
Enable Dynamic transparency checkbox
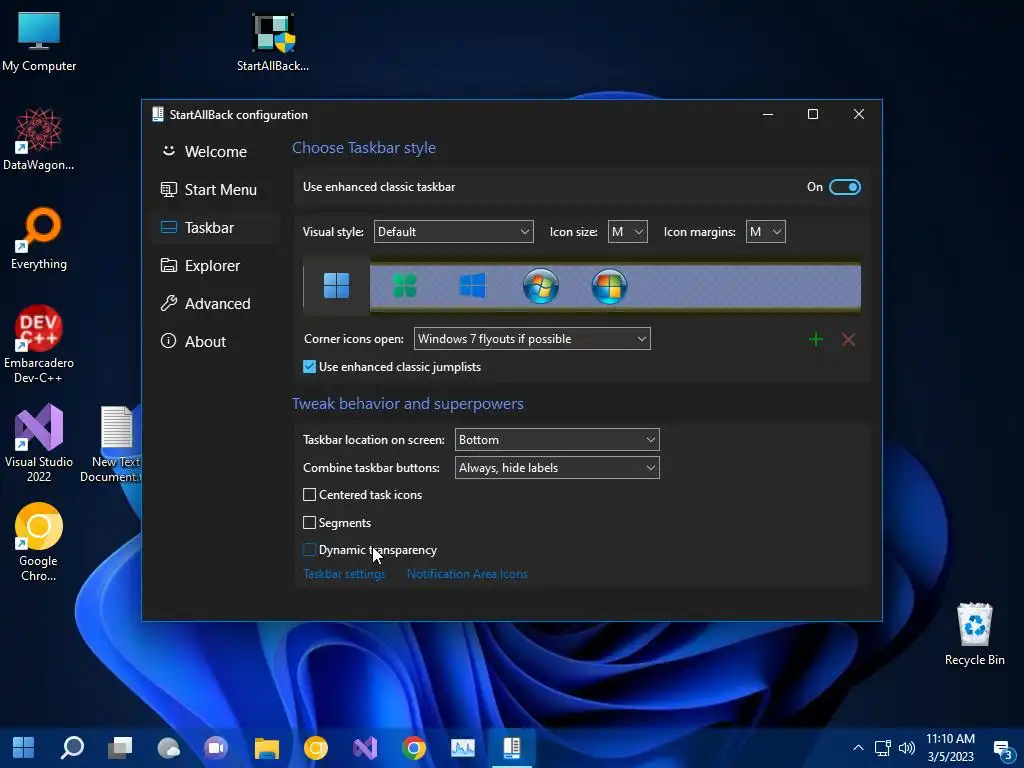(x=310, y=550)
